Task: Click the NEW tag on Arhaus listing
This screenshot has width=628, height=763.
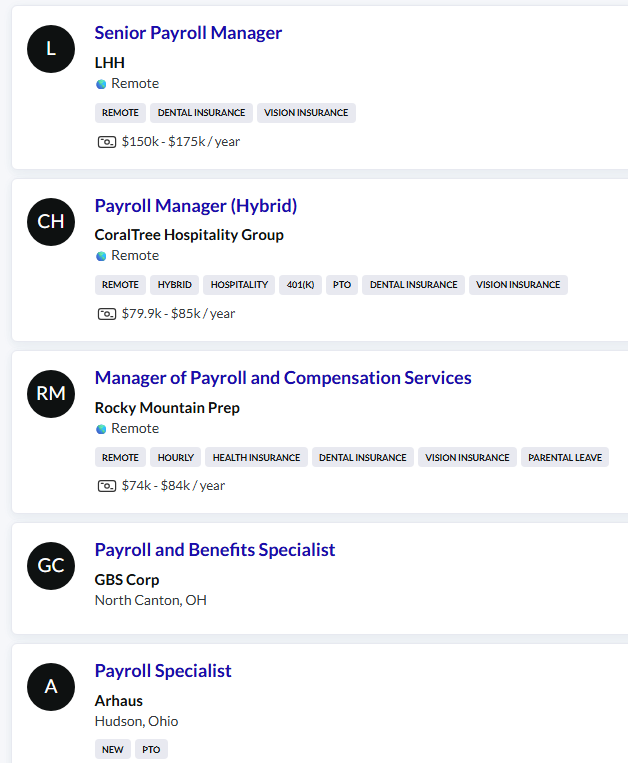Action: 113,749
